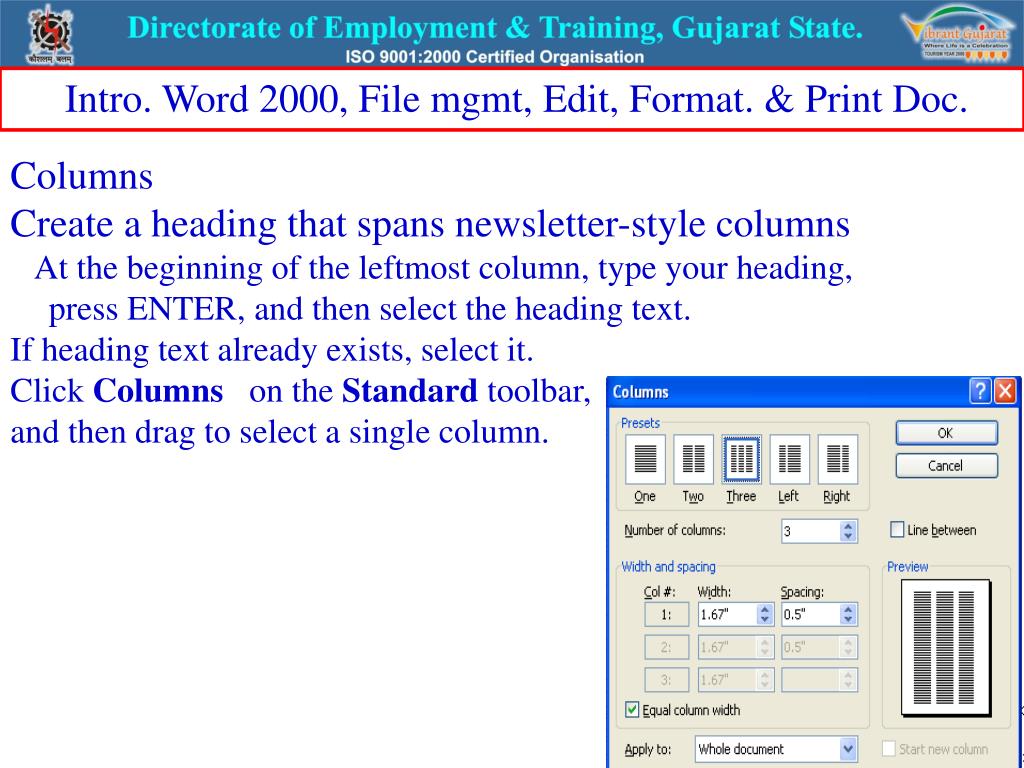Screen dimensions: 1024x768
Task: Click 'ISO 9001:2000 Certified Organisation' text
Action: pos(494,57)
